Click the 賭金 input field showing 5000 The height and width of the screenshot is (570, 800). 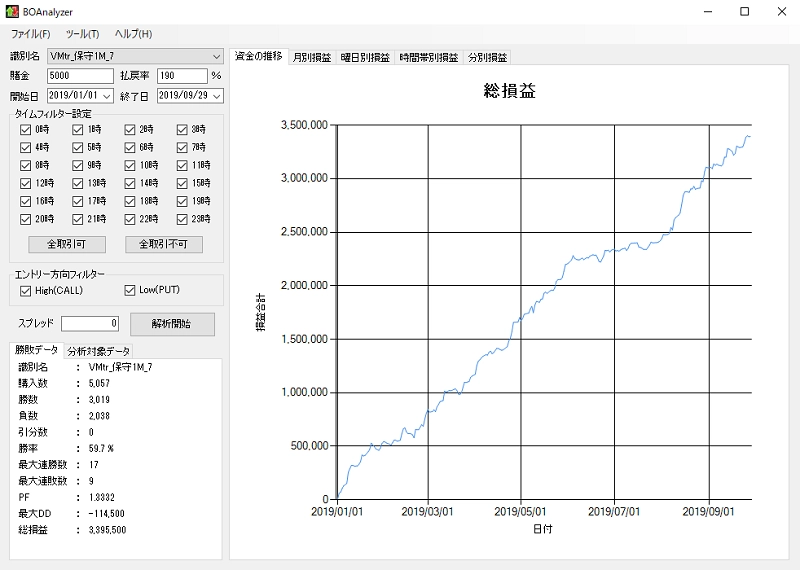click(x=80, y=76)
